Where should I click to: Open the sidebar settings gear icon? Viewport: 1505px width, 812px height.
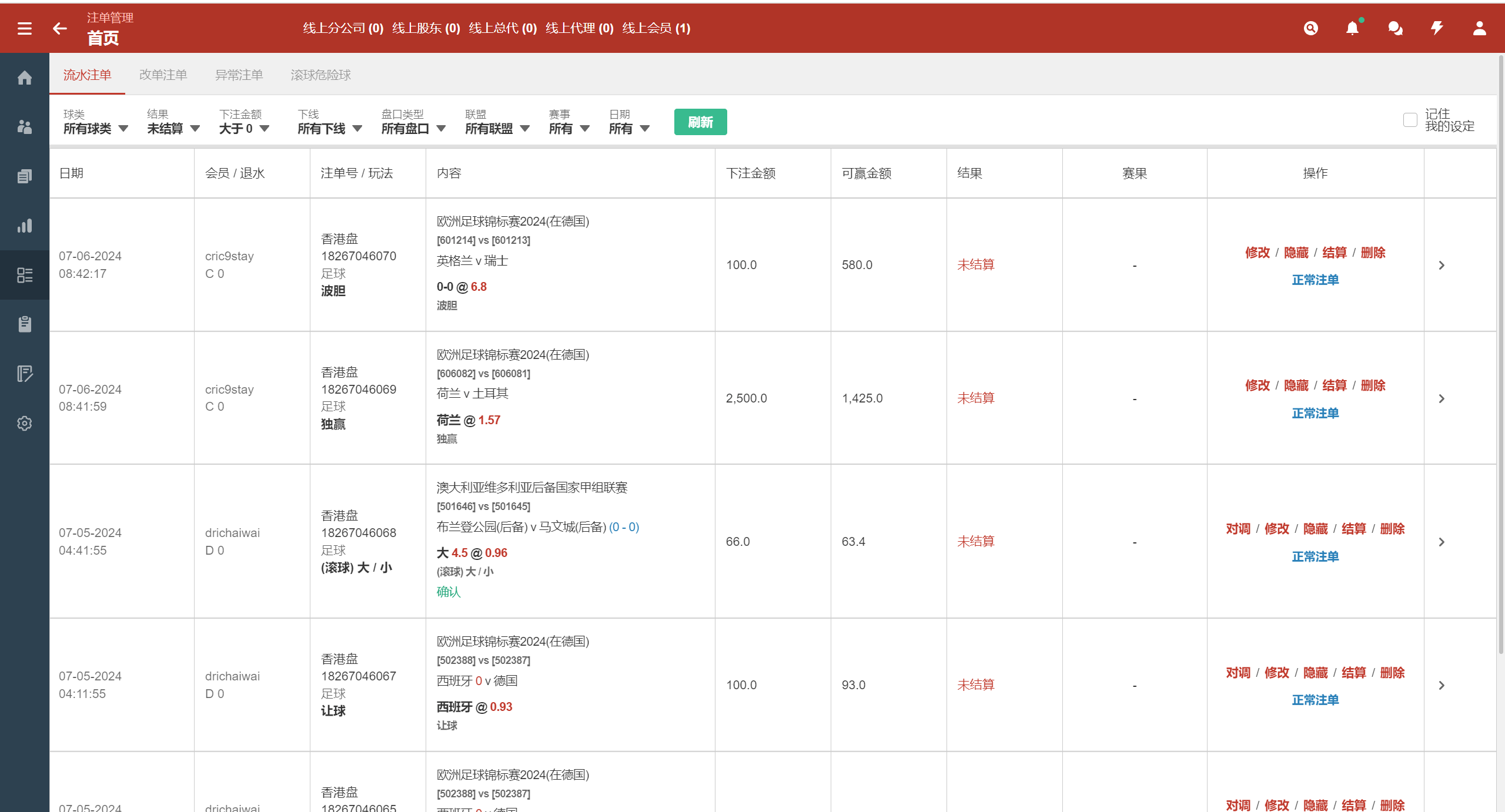click(25, 423)
